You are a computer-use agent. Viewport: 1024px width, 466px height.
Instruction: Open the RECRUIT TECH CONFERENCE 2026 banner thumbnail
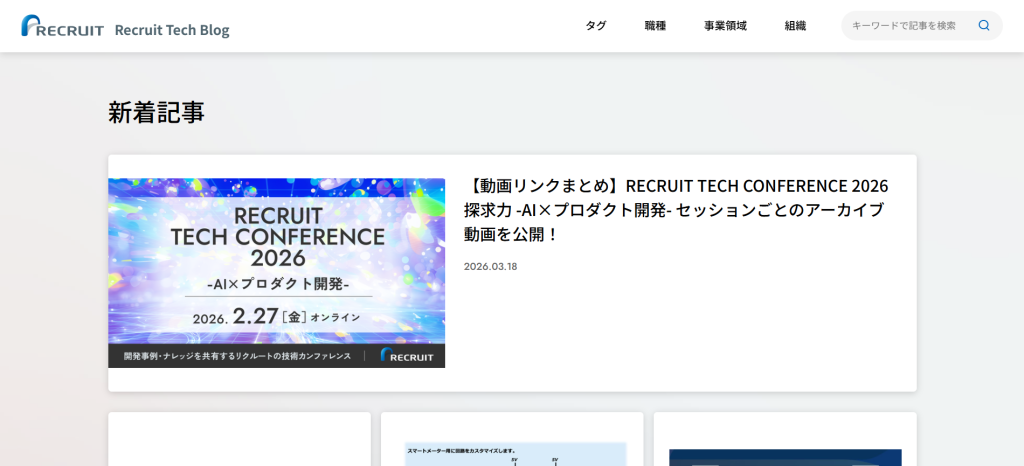[276, 272]
